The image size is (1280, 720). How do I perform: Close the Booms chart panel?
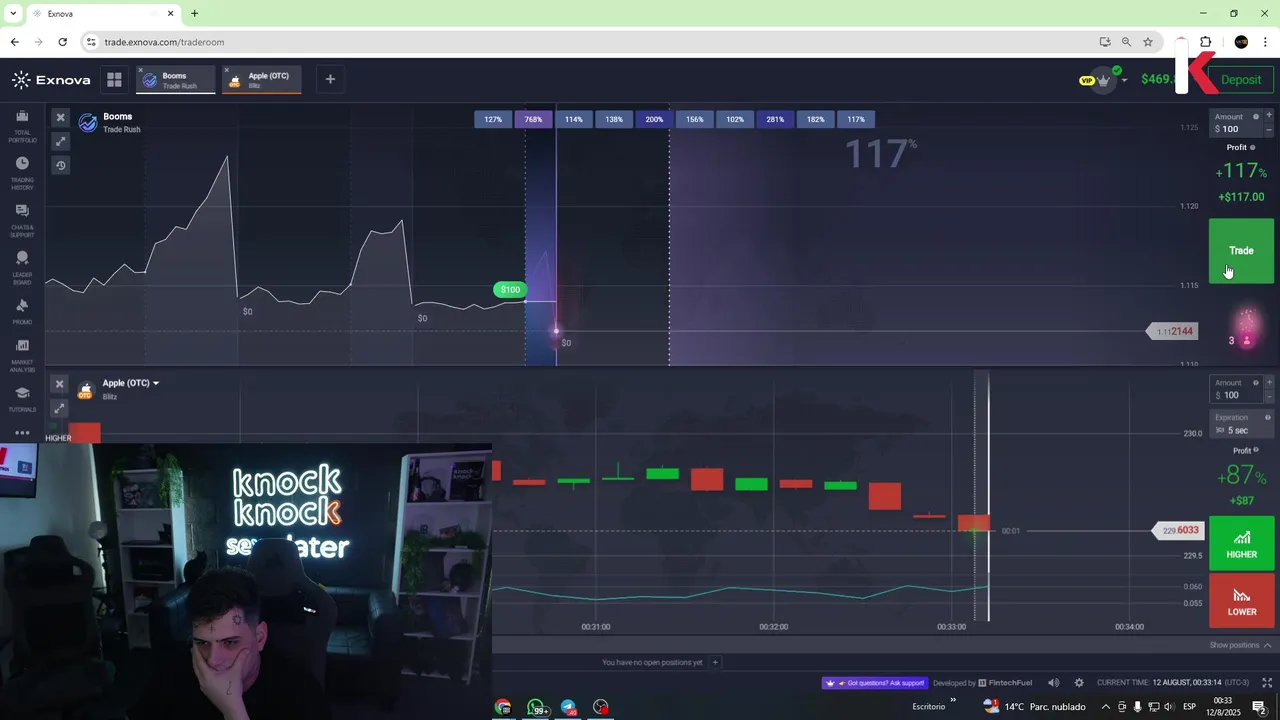[60, 117]
